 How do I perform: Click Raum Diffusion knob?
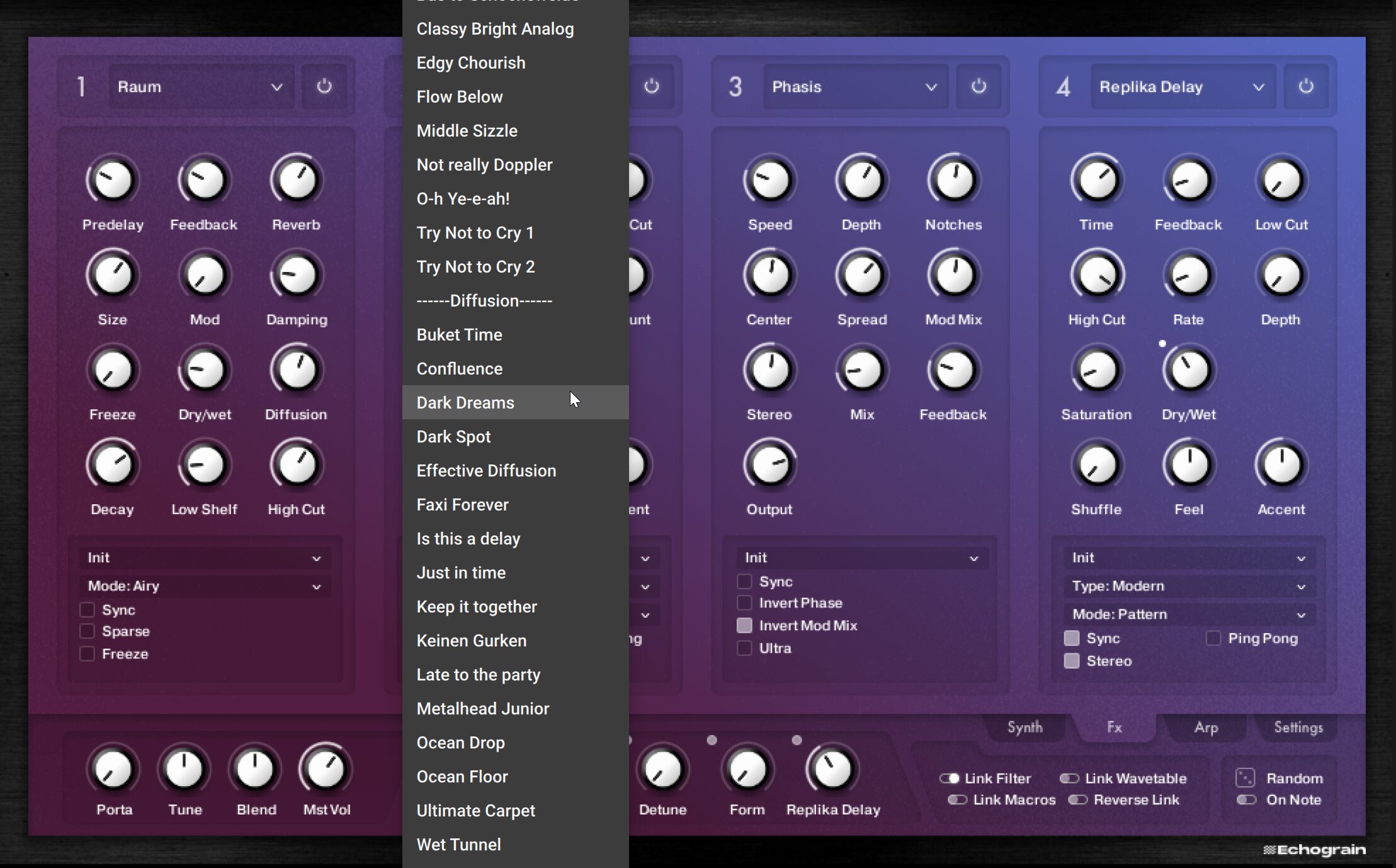coord(297,370)
